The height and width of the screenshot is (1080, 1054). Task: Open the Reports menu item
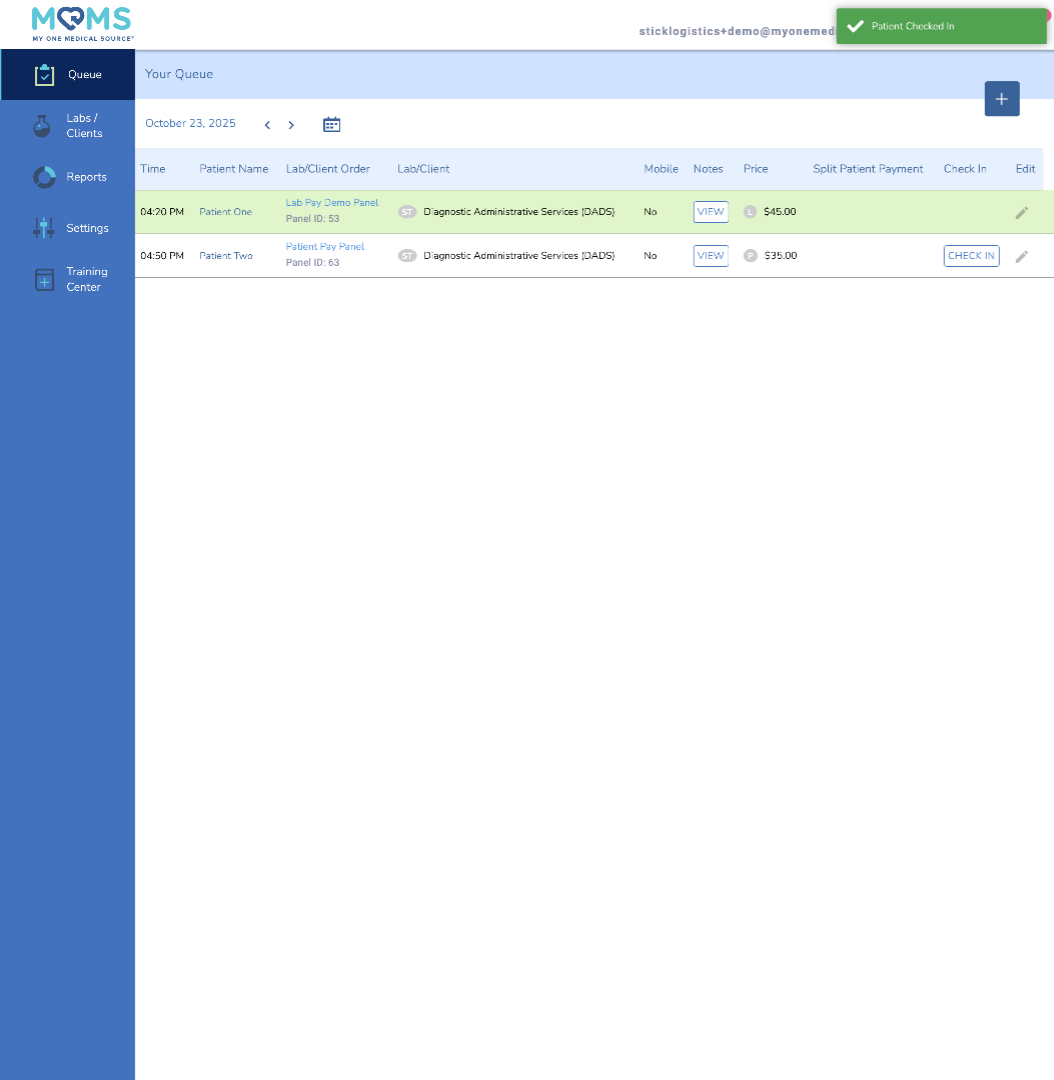point(87,177)
